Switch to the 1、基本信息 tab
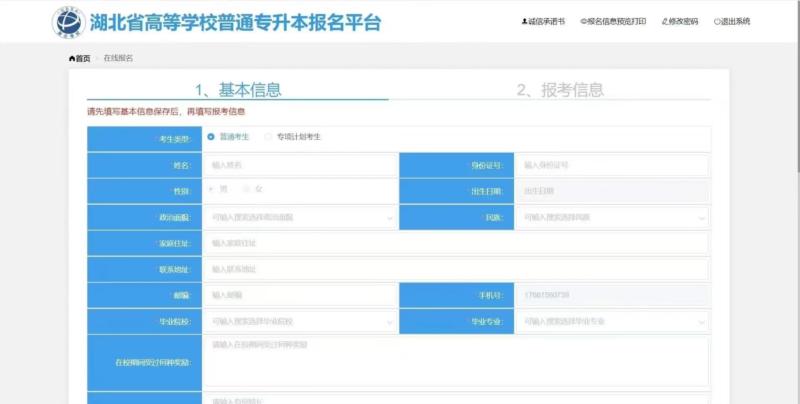 click(238, 90)
